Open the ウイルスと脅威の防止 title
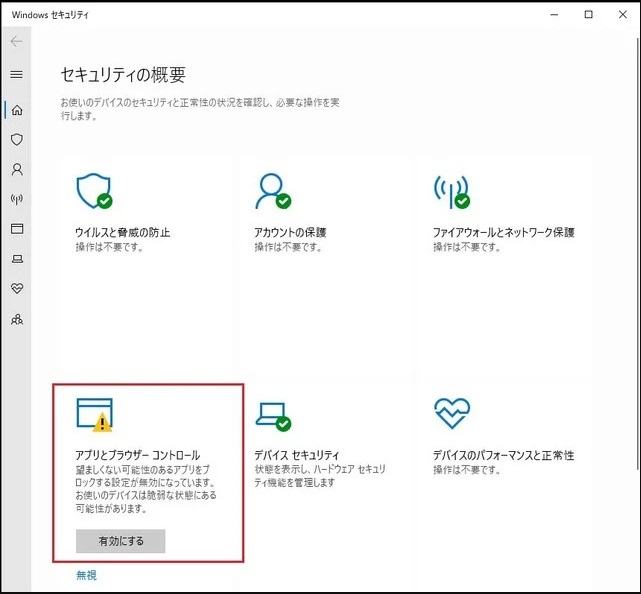Image resolution: width=641 pixels, height=594 pixels. [123, 232]
